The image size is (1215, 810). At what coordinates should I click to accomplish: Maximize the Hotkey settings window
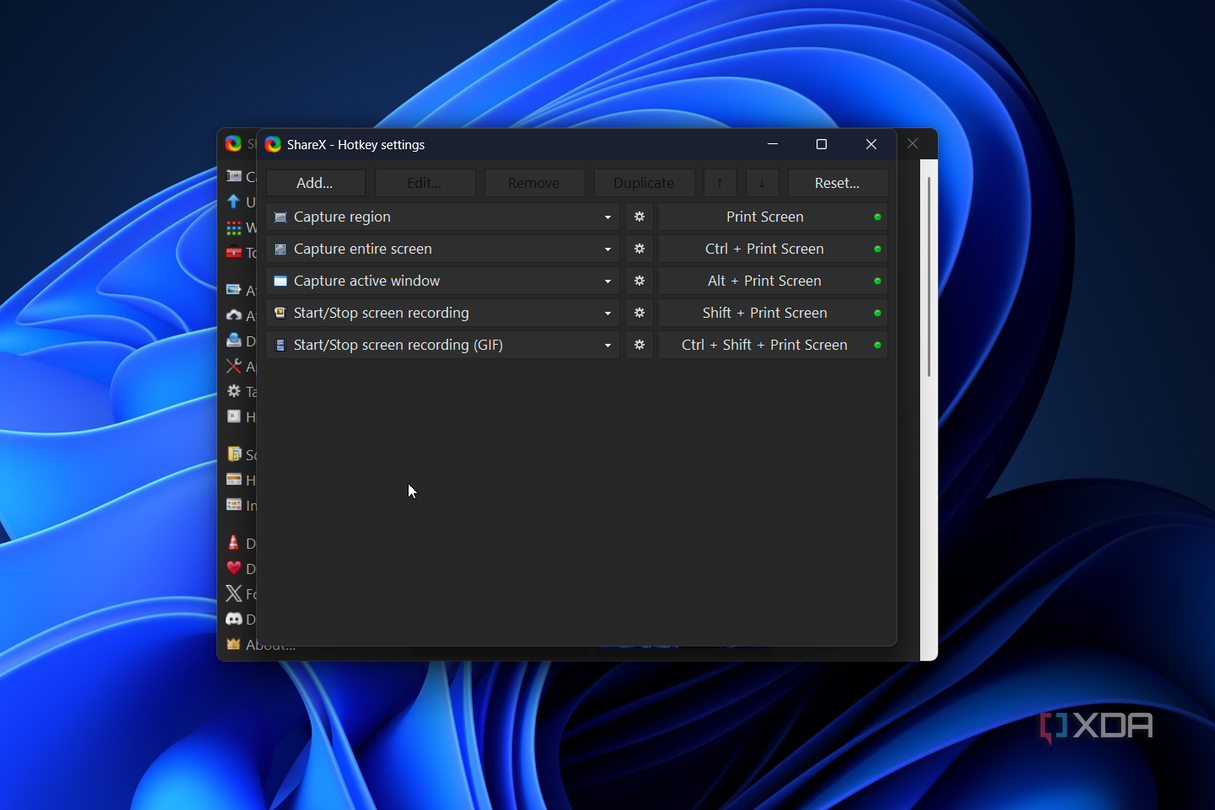[x=821, y=144]
